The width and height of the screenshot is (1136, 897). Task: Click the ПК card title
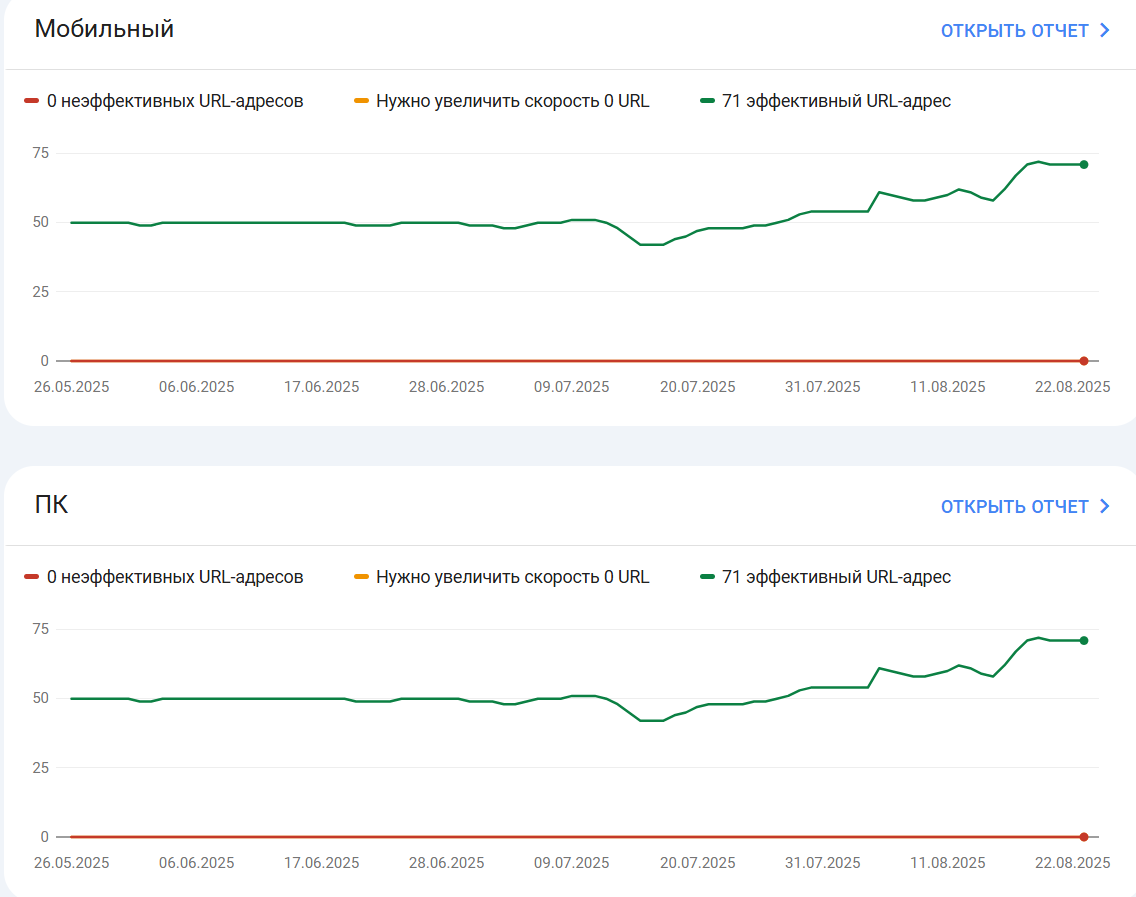51,504
